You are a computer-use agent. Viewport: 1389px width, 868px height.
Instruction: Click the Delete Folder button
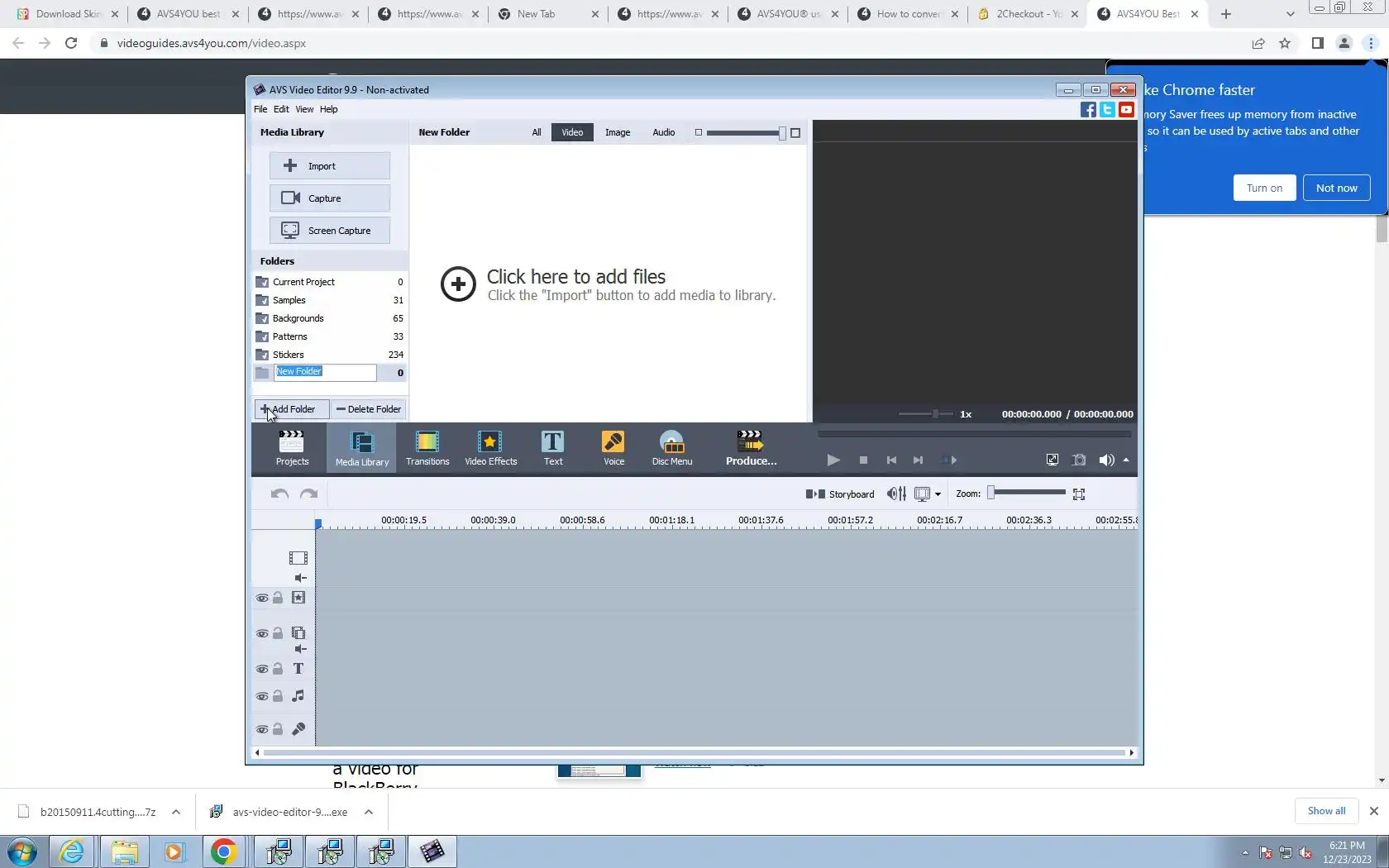(369, 409)
